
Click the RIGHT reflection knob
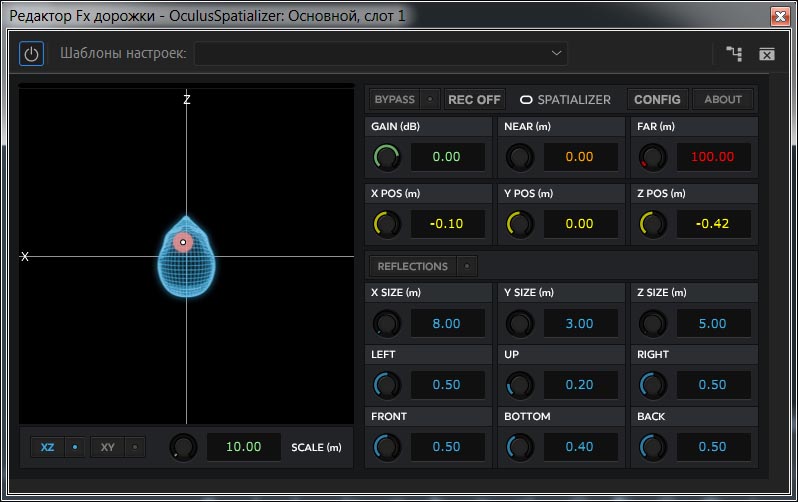tap(652, 385)
